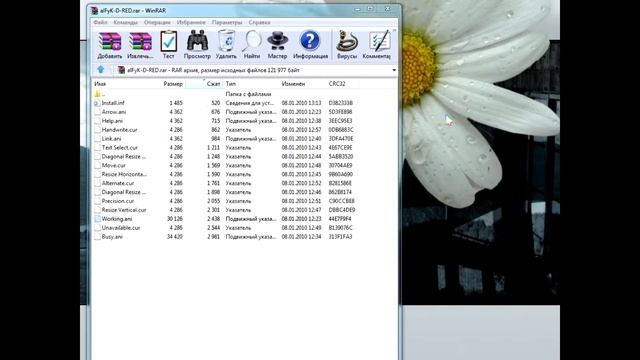Click the date 08.01.2010 13:13
The width and height of the screenshot is (640, 360).
click(x=301, y=103)
